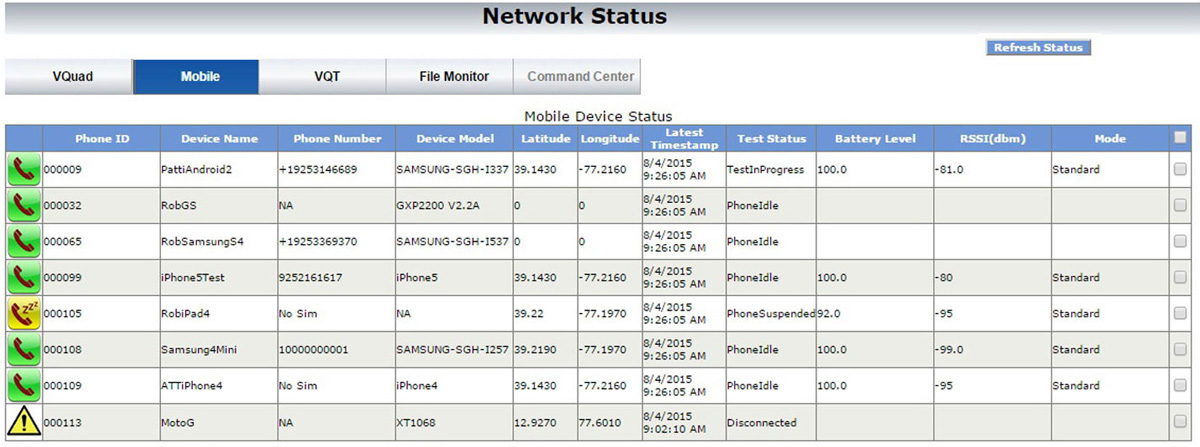Click green phone icon for RobGS
Screen dimensions: 1200x447
coord(23,206)
